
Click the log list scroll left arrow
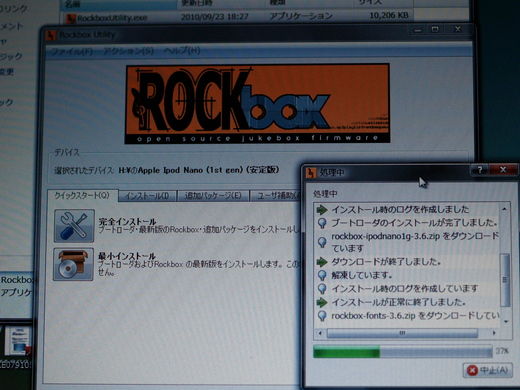coord(320,333)
